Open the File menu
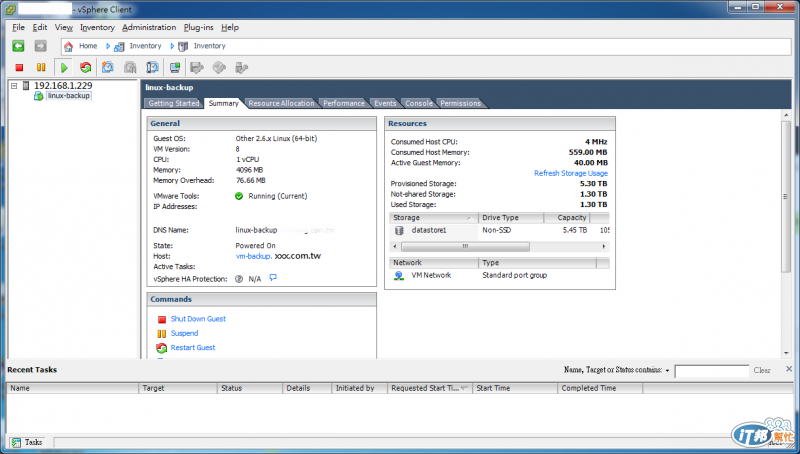Viewport: 800px width, 454px height. pos(18,28)
